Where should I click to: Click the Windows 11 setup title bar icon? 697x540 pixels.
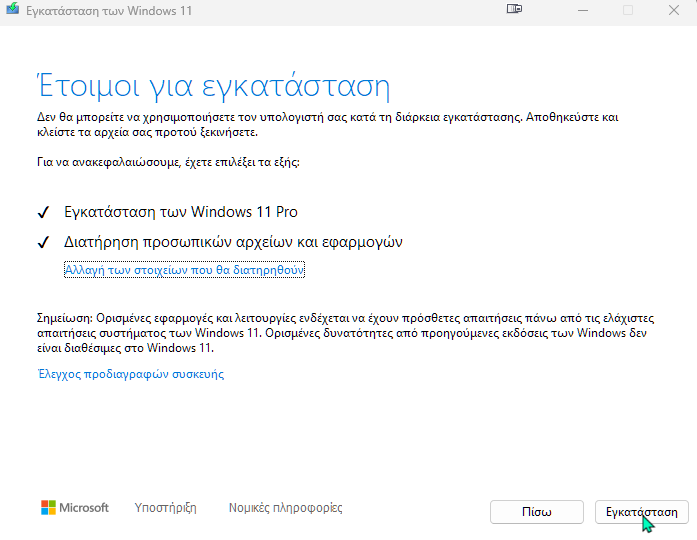click(x=12, y=9)
